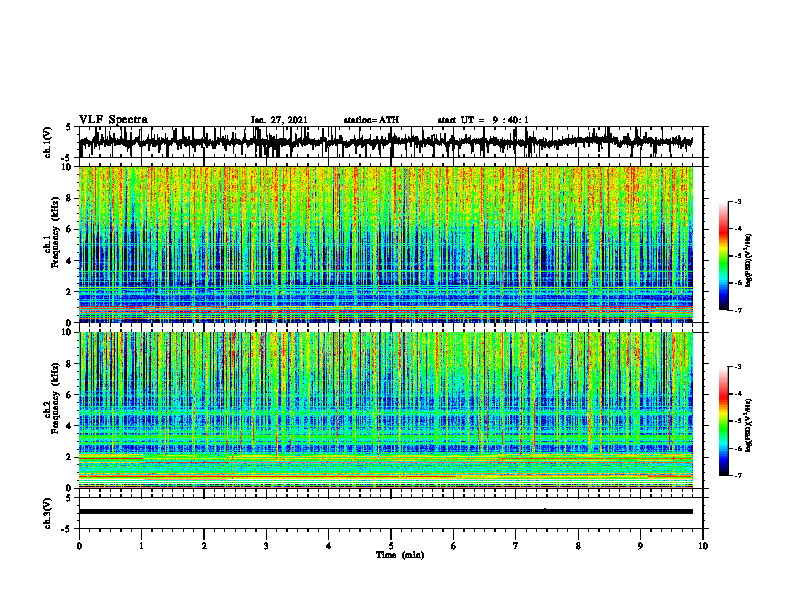This screenshot has height=612, width=792.
Task: Click the "-3" tick on ch.1 colorbar
Action: point(738,202)
